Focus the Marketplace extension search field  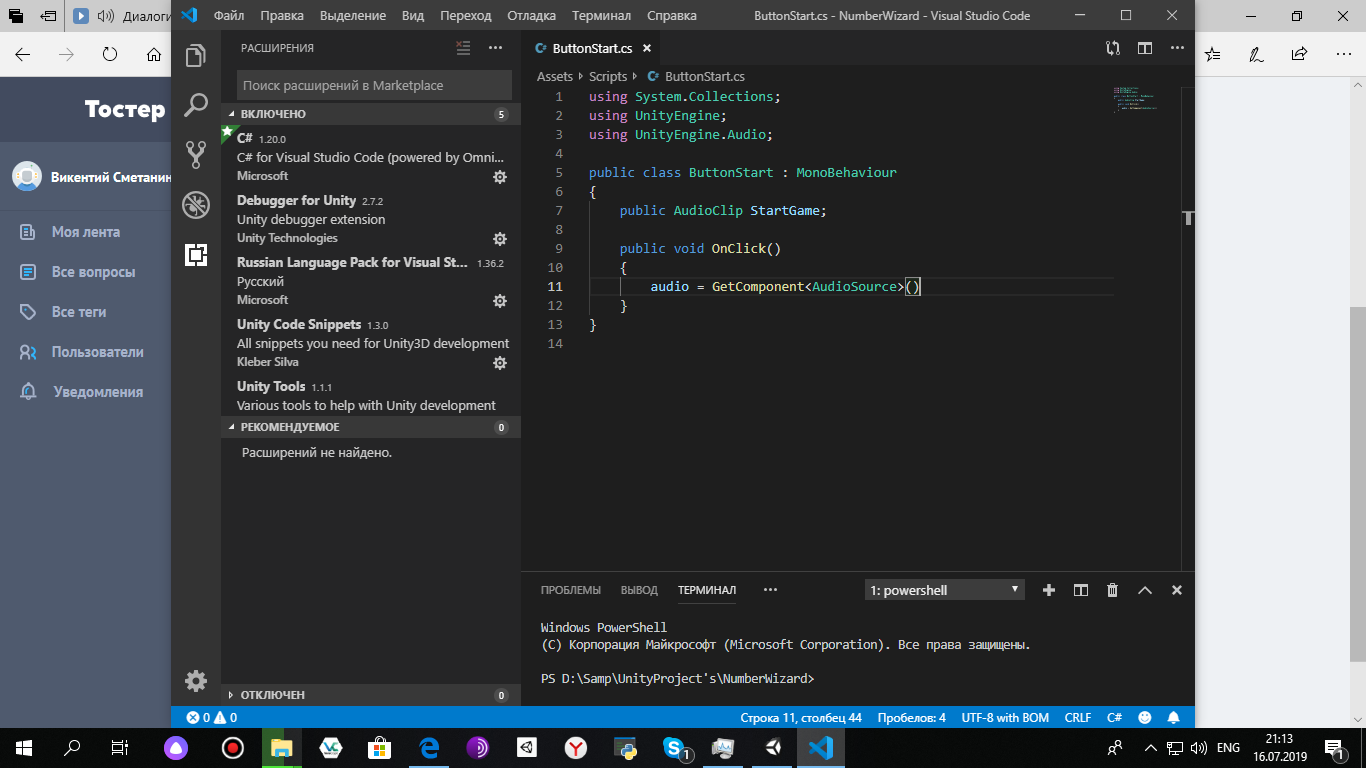tap(374, 85)
